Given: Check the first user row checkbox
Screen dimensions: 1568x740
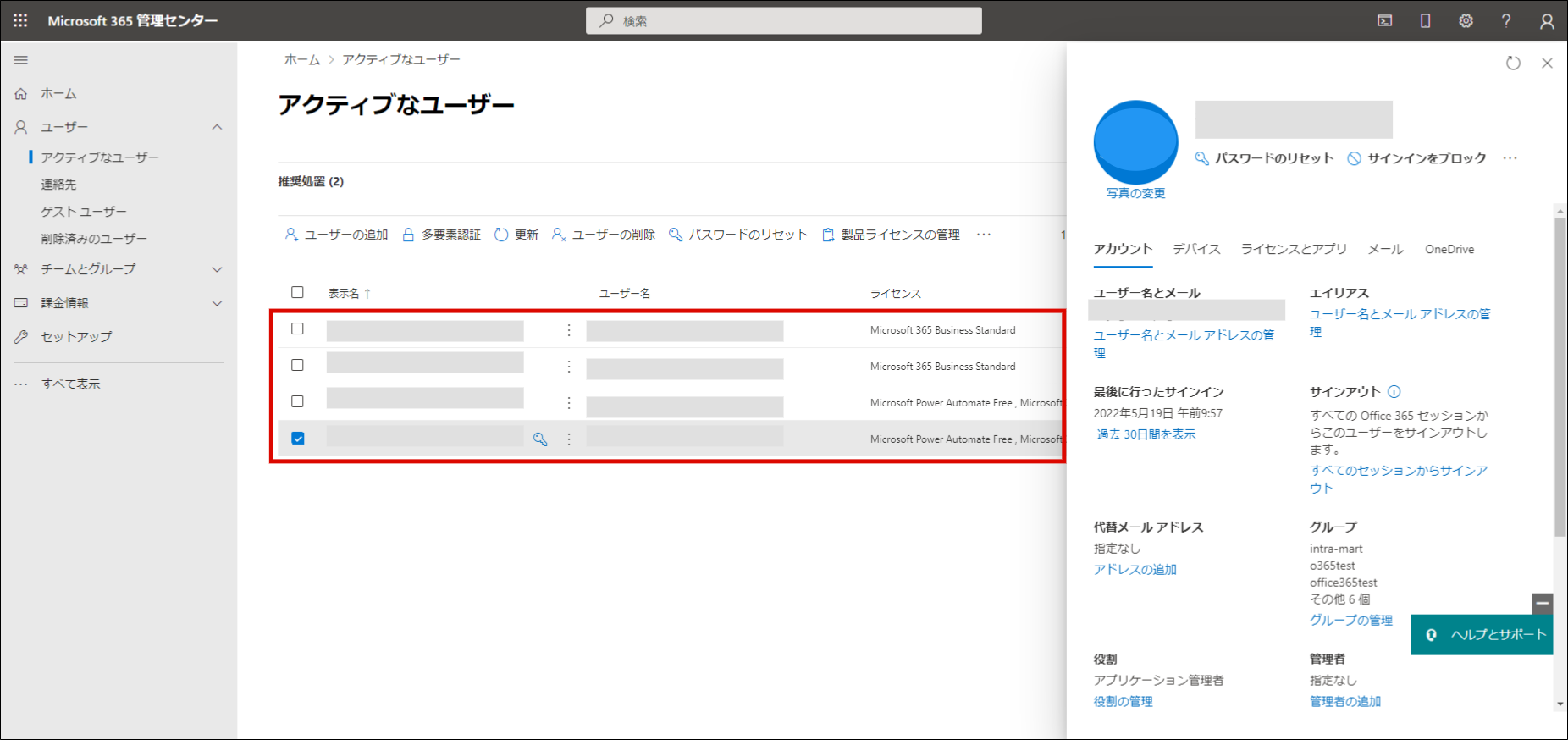Looking at the screenshot, I should 297,329.
